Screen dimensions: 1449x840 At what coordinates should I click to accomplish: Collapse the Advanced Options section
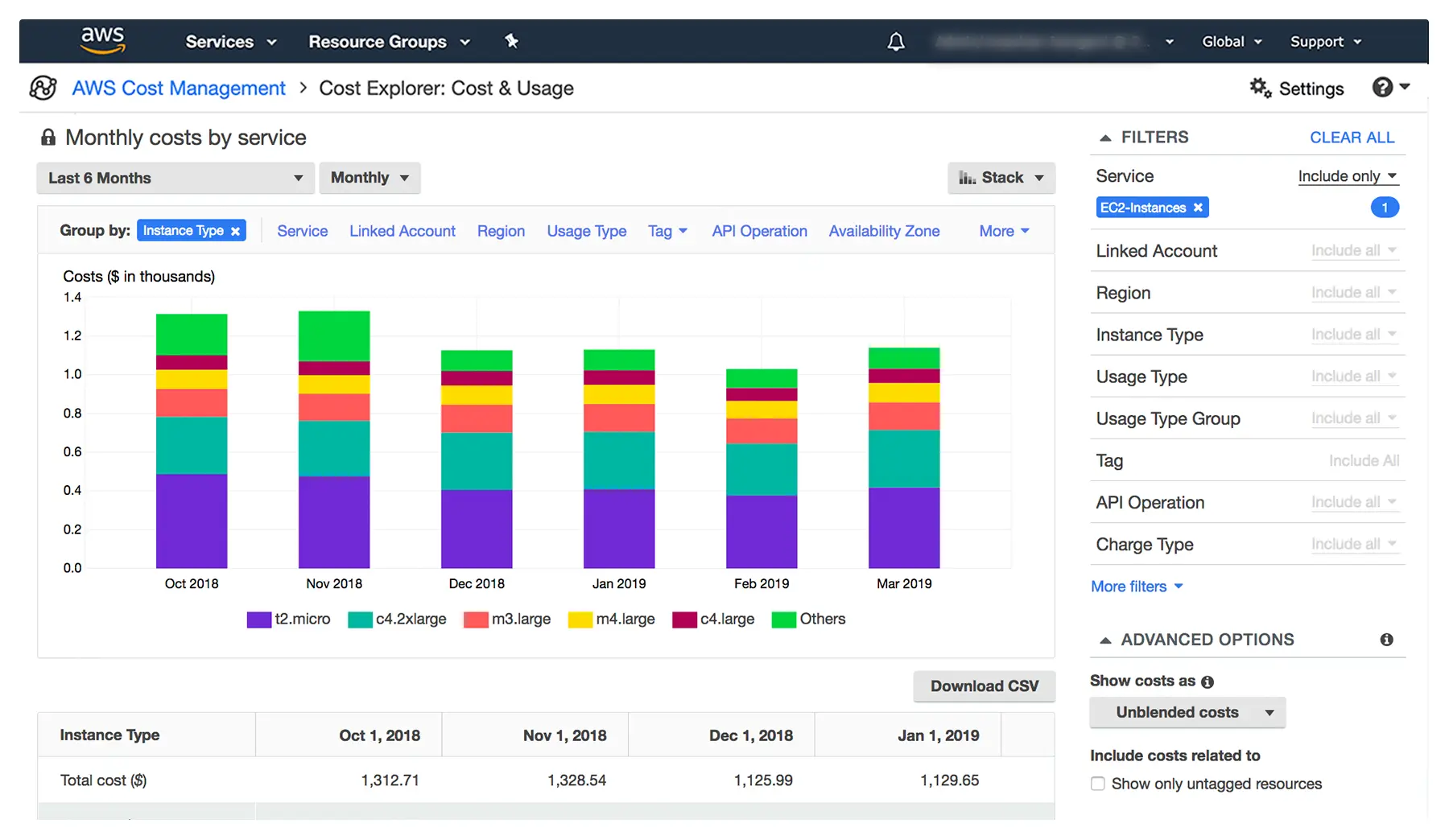1105,640
